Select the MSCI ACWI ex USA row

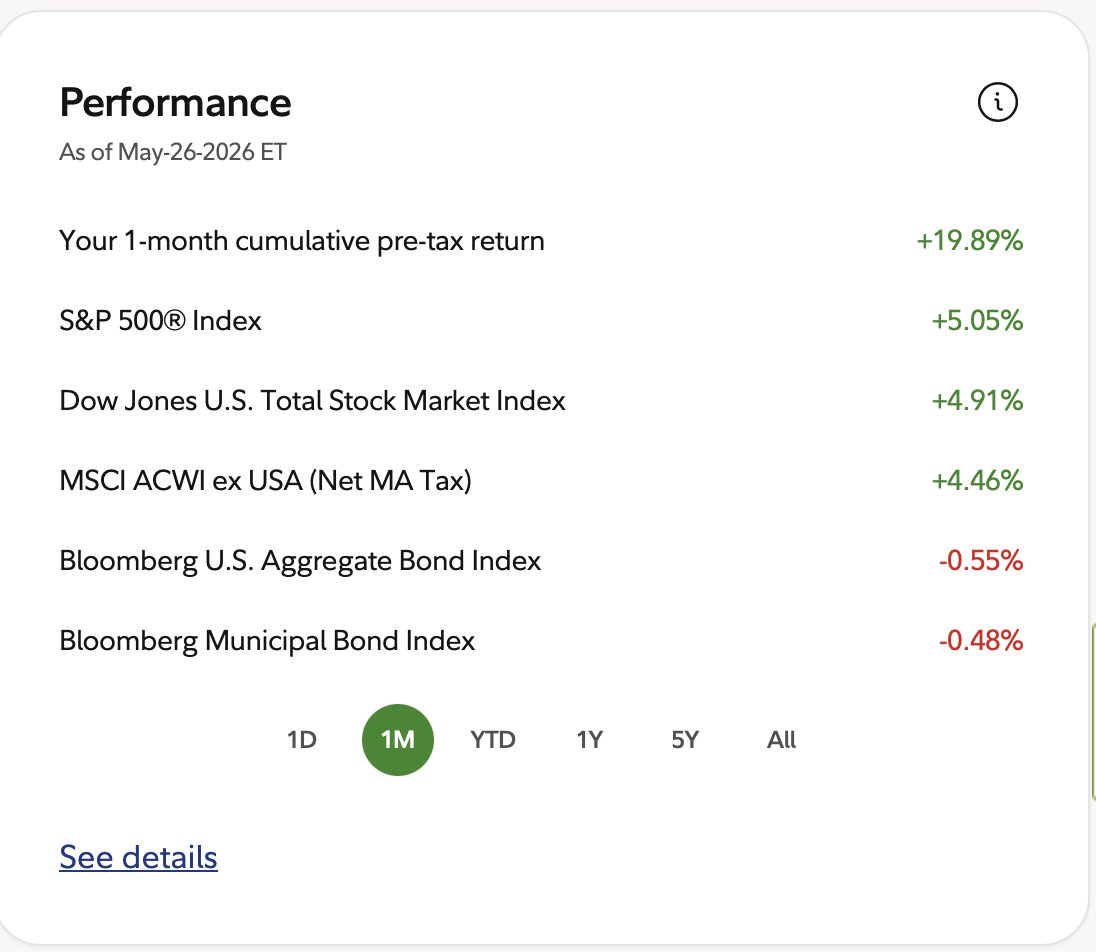pos(541,481)
